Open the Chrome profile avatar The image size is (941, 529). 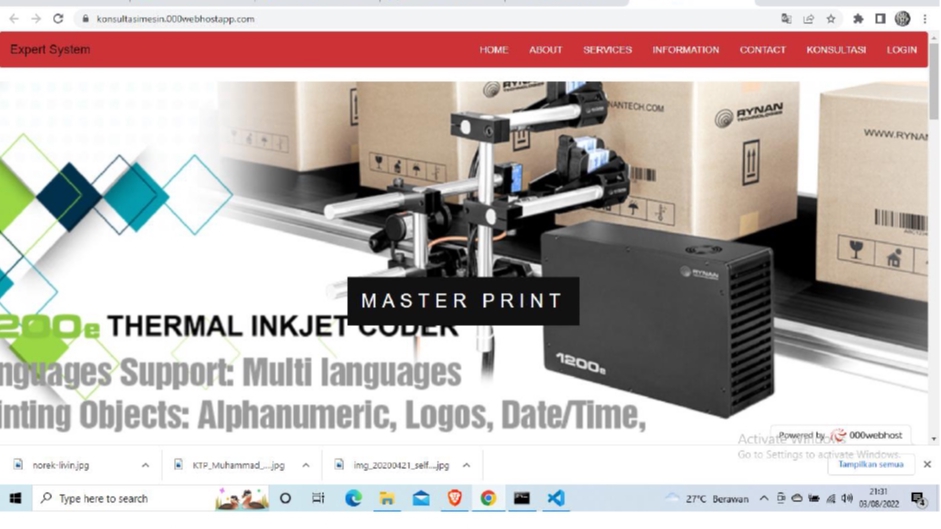pos(902,19)
